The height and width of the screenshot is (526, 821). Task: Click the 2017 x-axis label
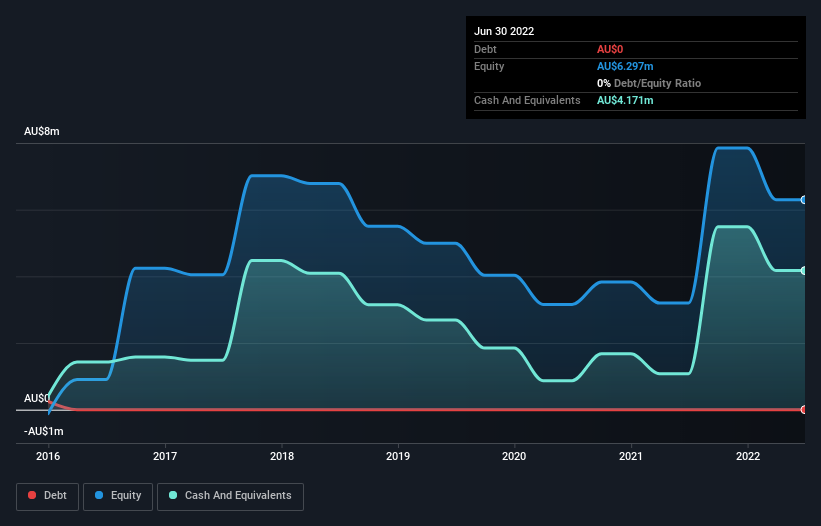click(x=165, y=456)
